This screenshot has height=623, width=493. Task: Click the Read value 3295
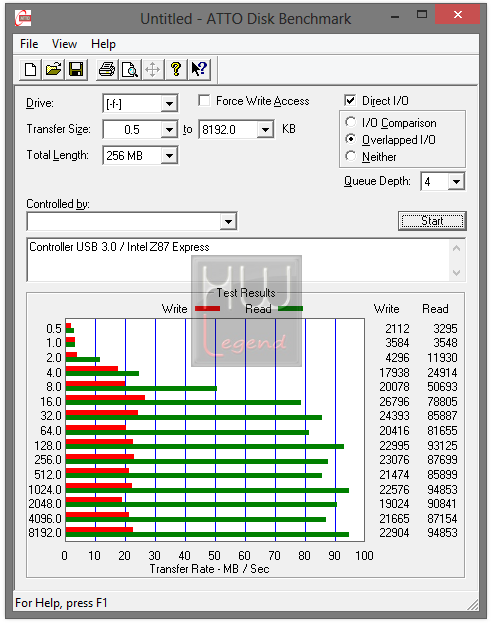(445, 329)
